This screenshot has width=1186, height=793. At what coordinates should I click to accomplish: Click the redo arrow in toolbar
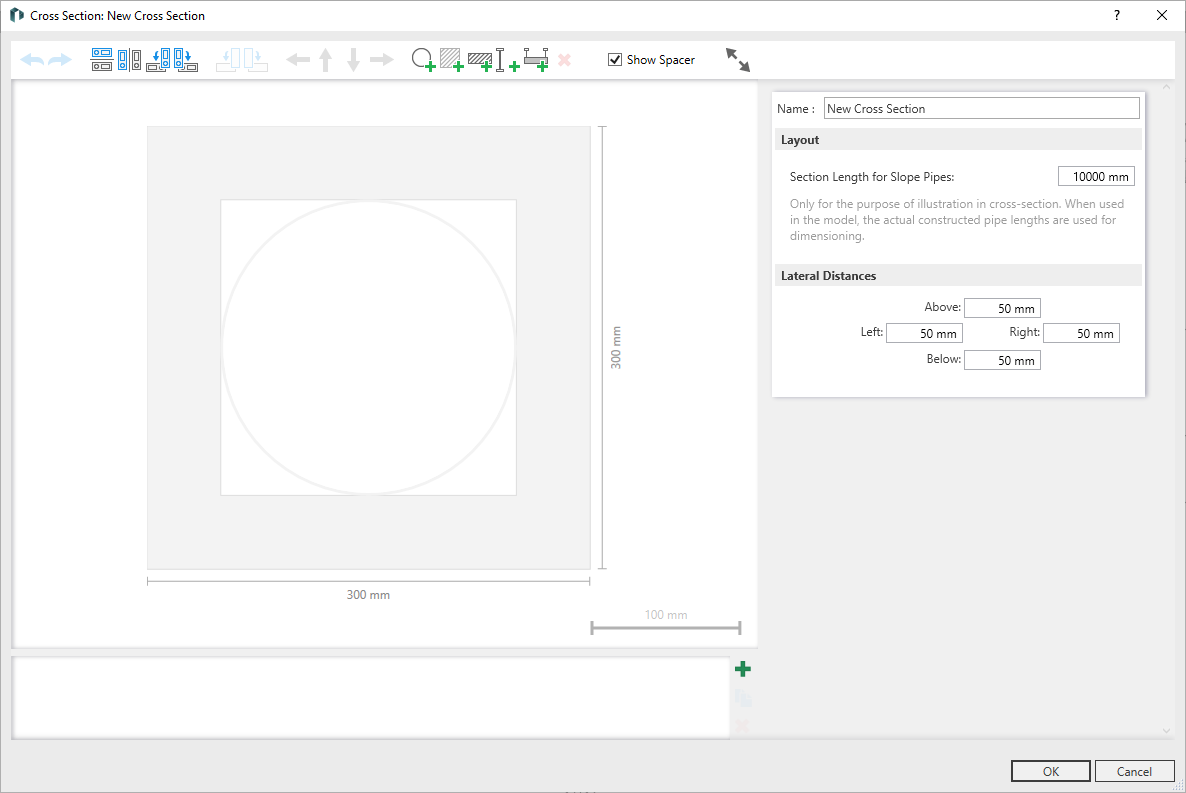click(x=60, y=60)
